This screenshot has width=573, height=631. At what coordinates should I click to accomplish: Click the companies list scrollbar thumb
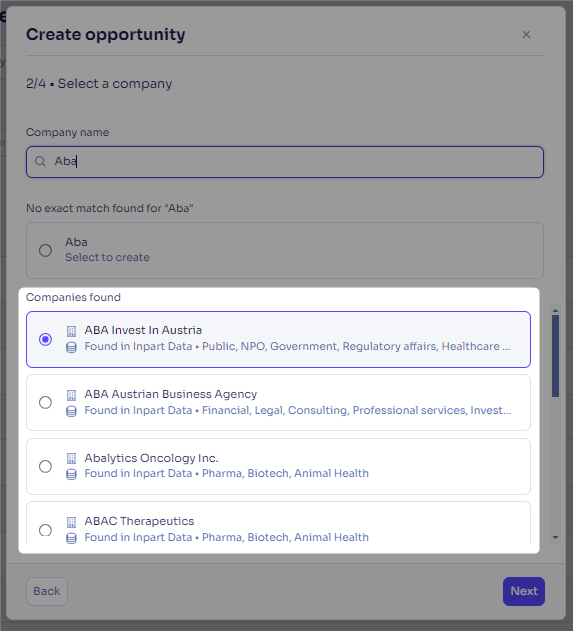(x=555, y=356)
